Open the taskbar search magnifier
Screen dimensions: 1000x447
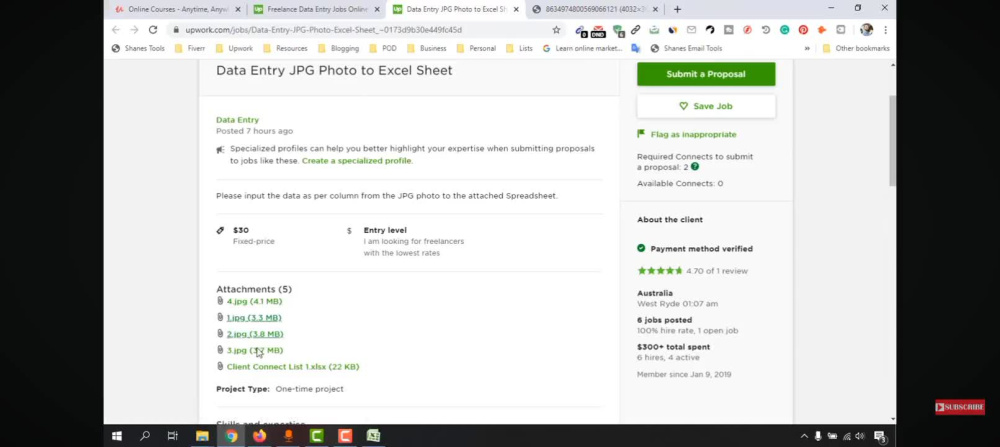pos(145,436)
